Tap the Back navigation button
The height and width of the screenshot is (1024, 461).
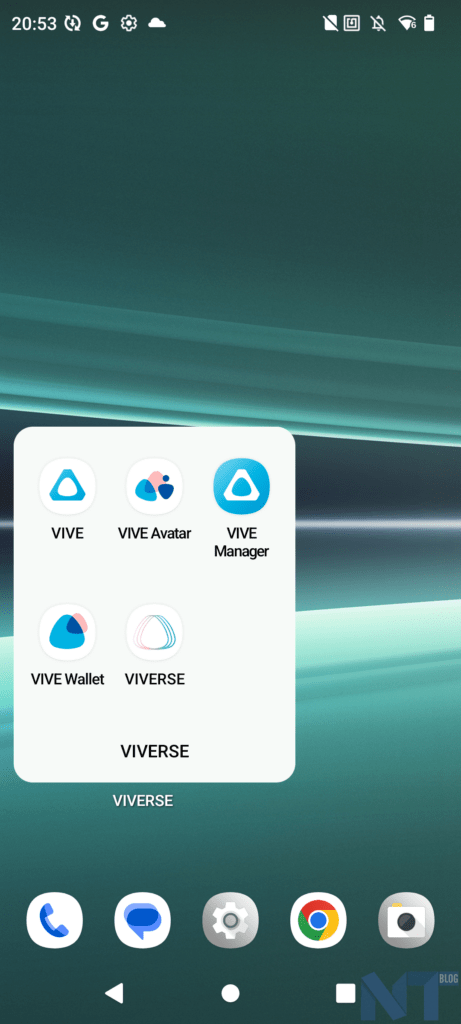click(x=114, y=993)
